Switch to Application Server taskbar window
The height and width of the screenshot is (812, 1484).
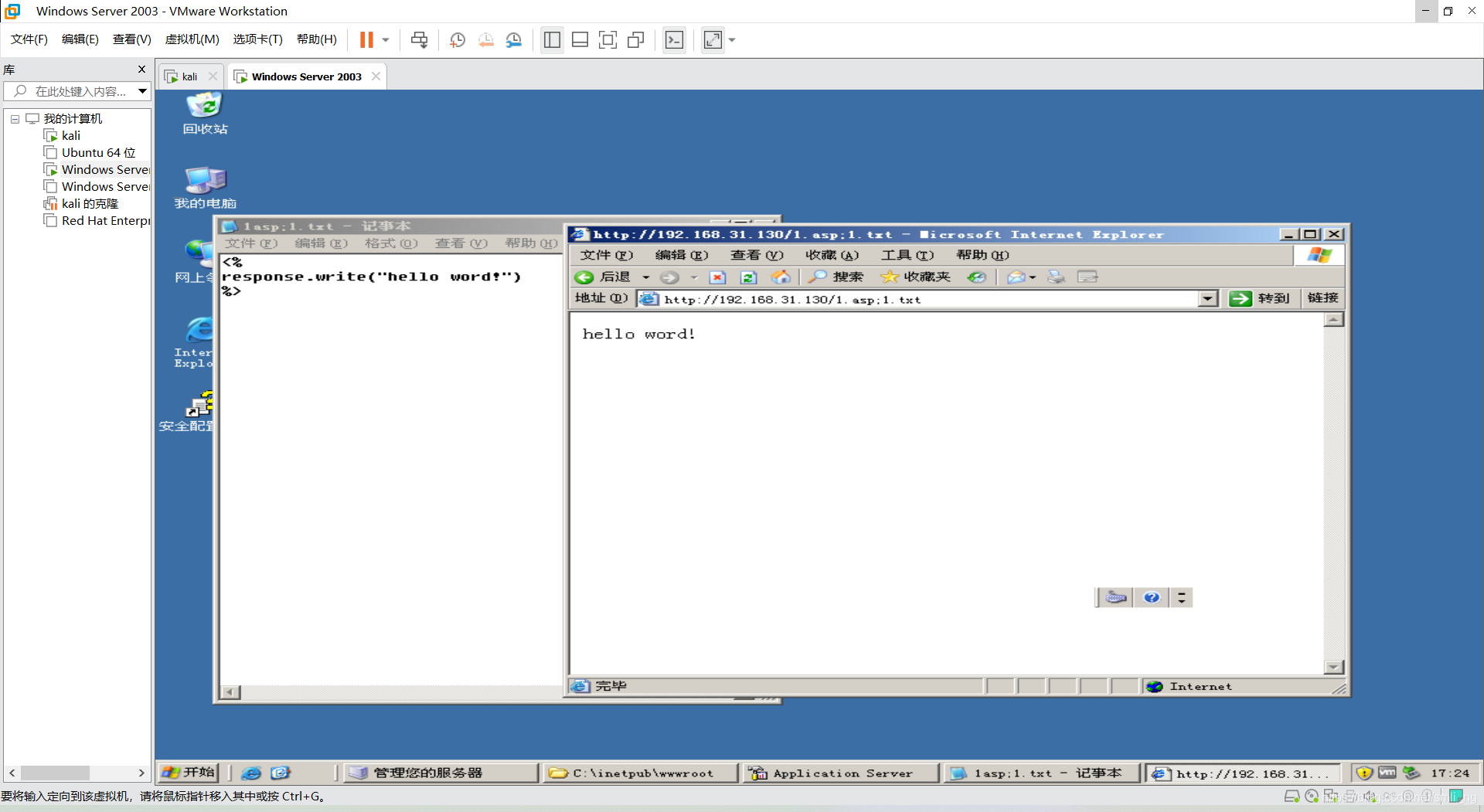coord(841,773)
